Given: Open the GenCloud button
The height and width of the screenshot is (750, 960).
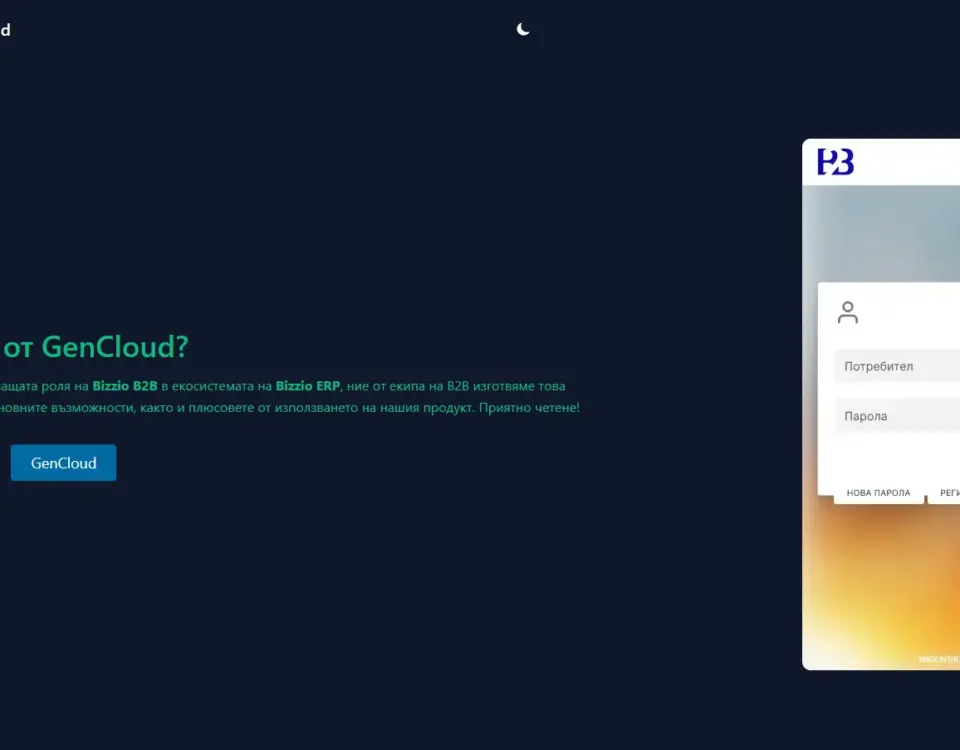Looking at the screenshot, I should point(64,463).
